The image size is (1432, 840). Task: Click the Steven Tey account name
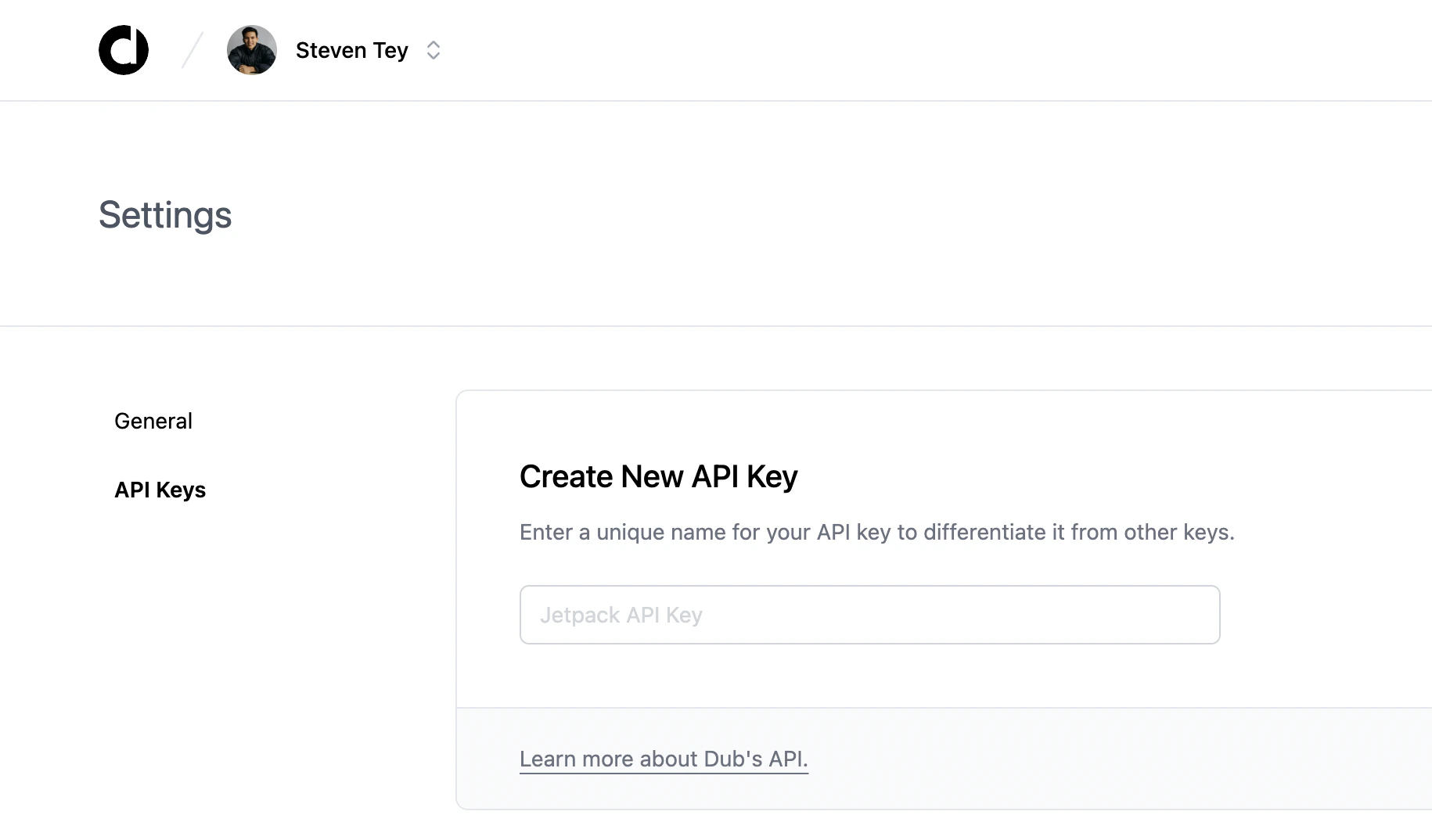coord(351,49)
